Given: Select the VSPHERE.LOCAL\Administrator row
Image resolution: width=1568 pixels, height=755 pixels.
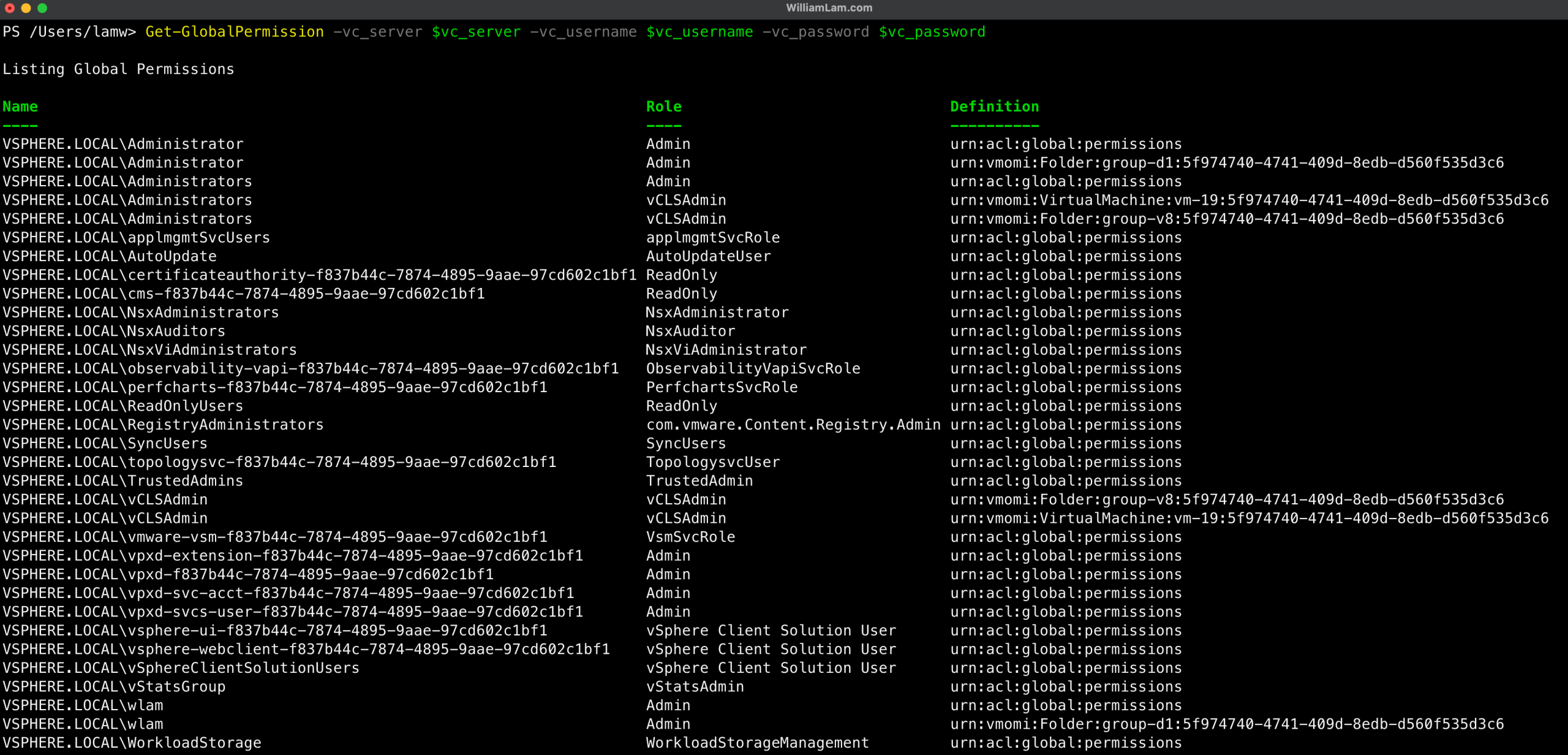Looking at the screenshot, I should (x=123, y=143).
